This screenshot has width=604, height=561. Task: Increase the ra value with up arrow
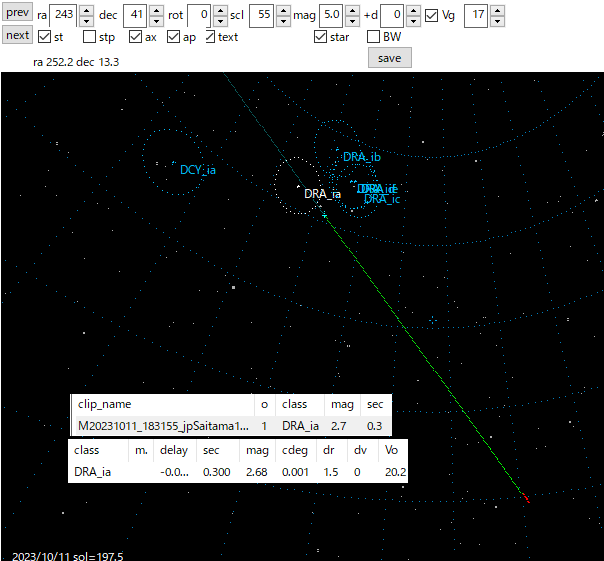point(86,10)
